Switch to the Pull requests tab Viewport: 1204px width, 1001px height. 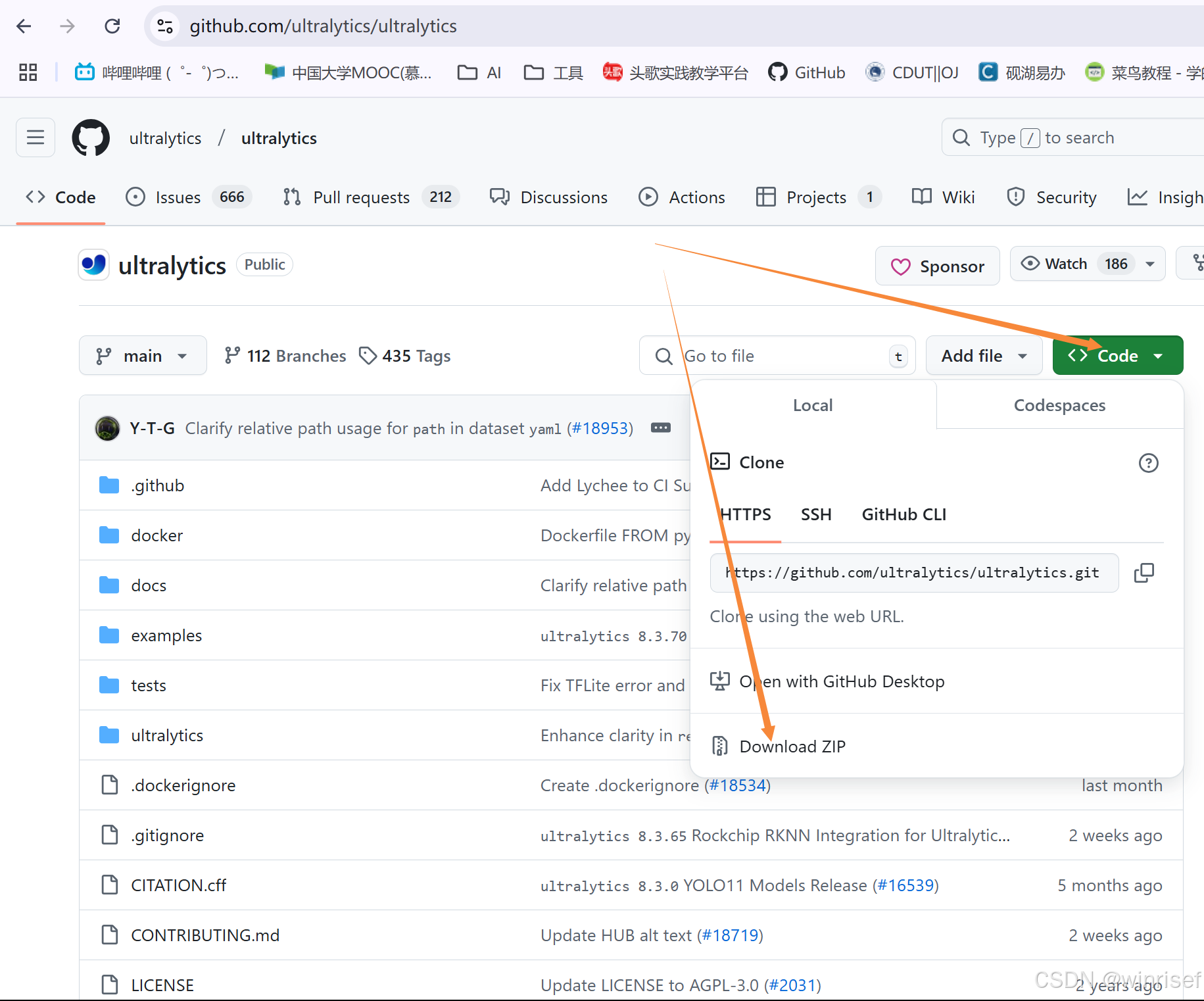tap(371, 197)
